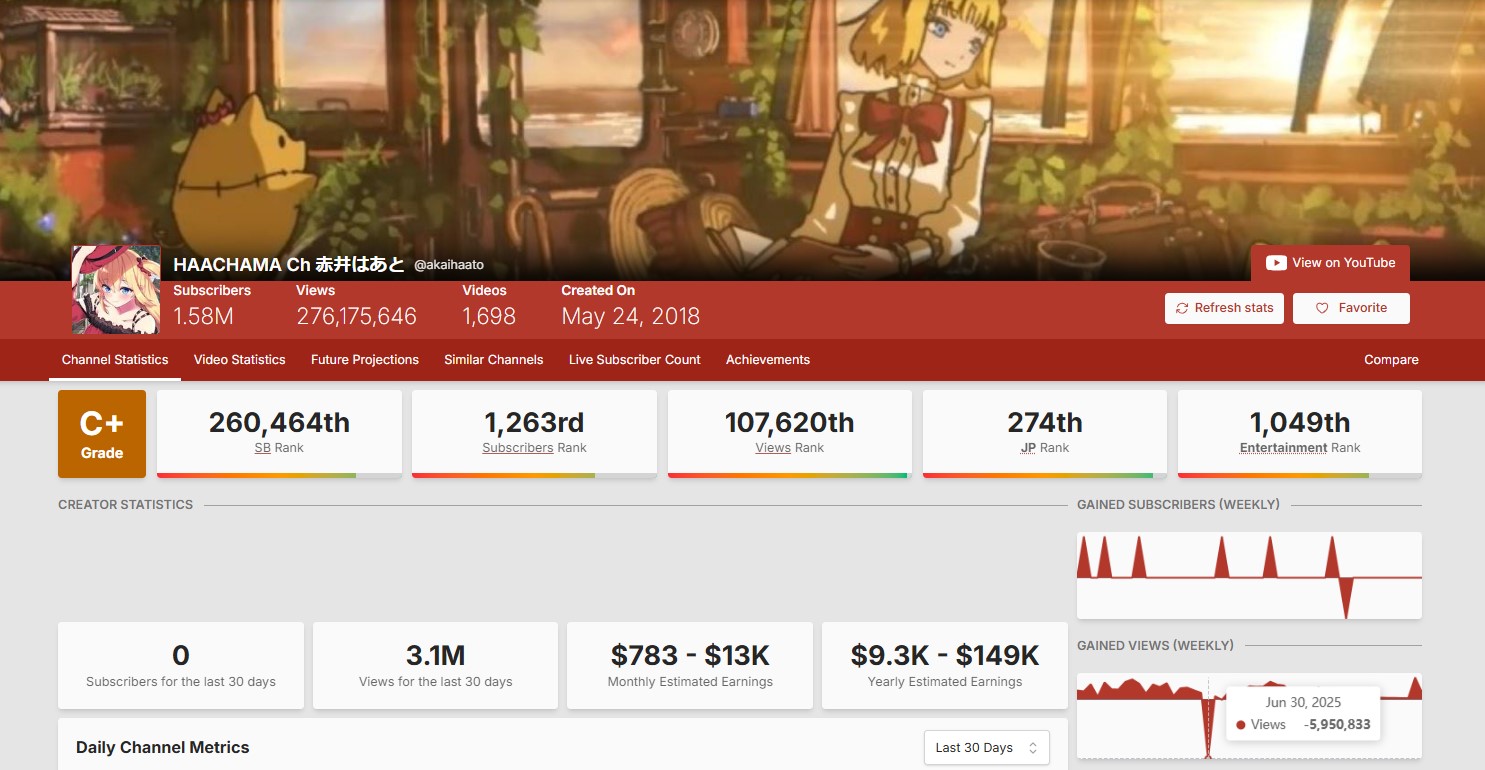Click the May 24, 2018 creation date
Viewport: 1485px width, 770px height.
click(x=630, y=317)
